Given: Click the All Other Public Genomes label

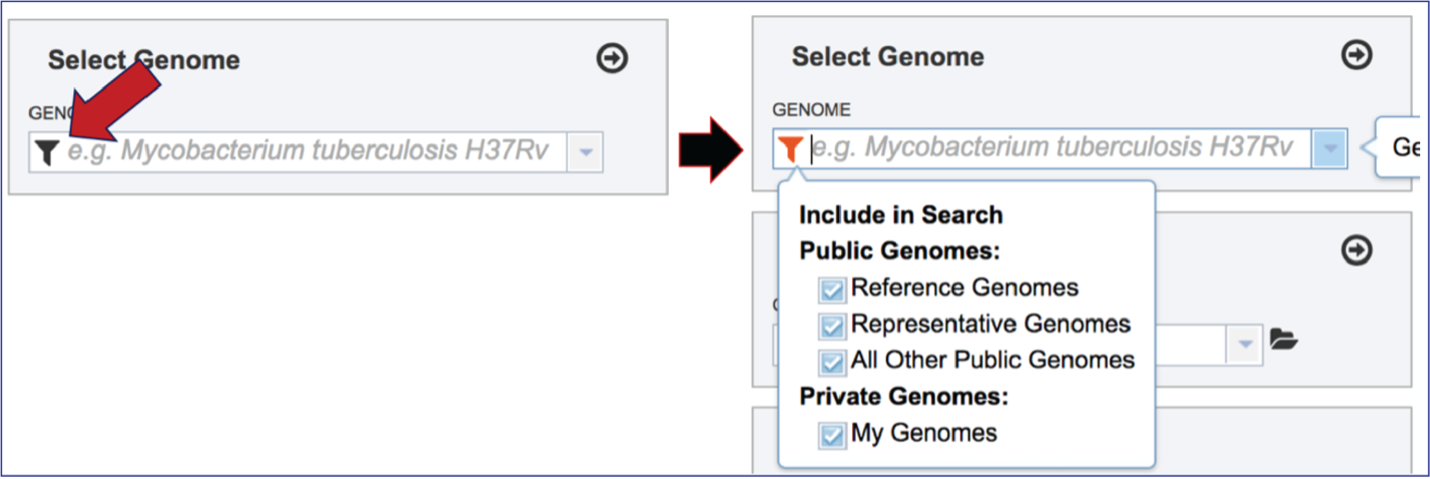Looking at the screenshot, I should pos(993,360).
